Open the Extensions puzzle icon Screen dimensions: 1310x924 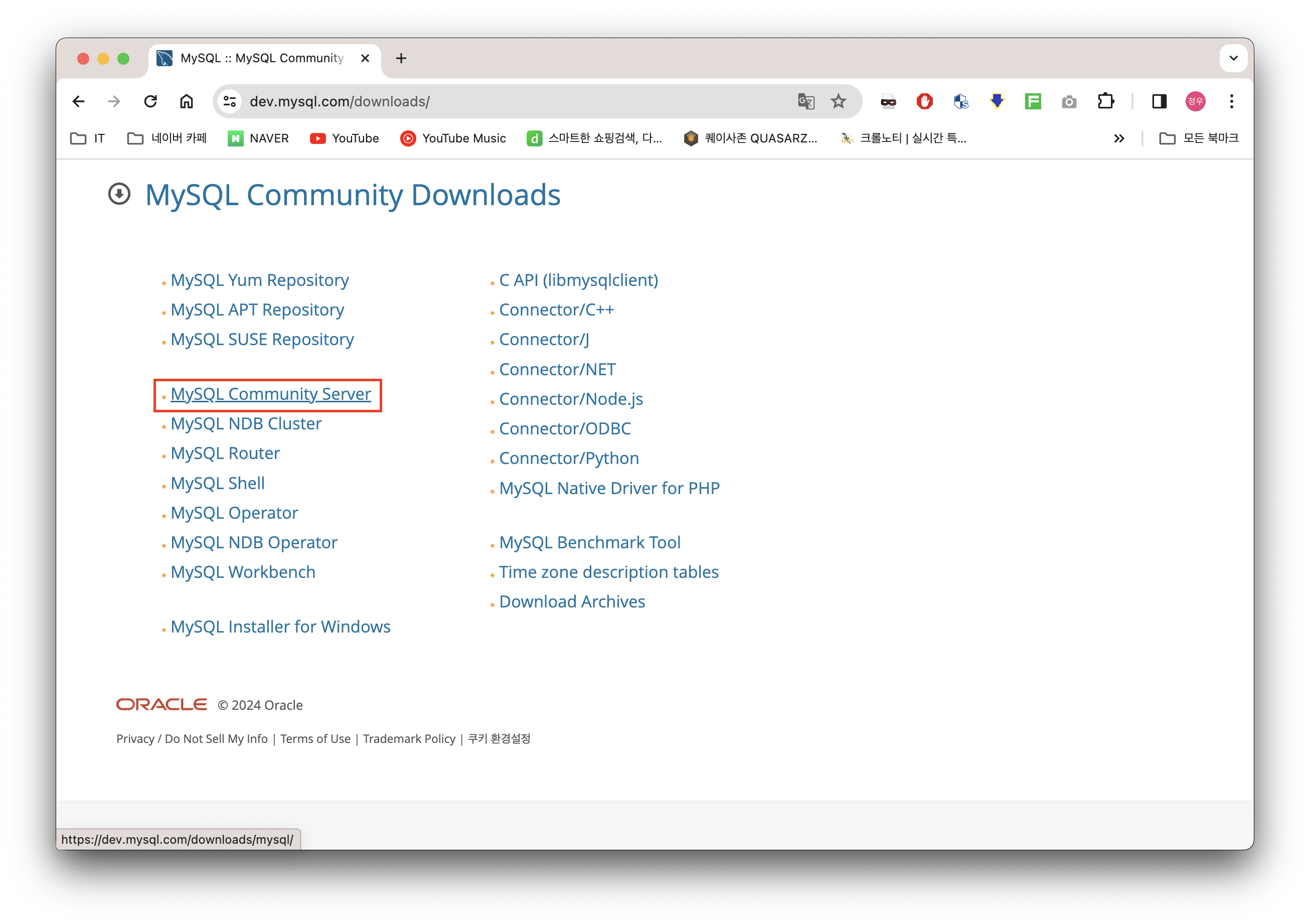tap(1105, 102)
